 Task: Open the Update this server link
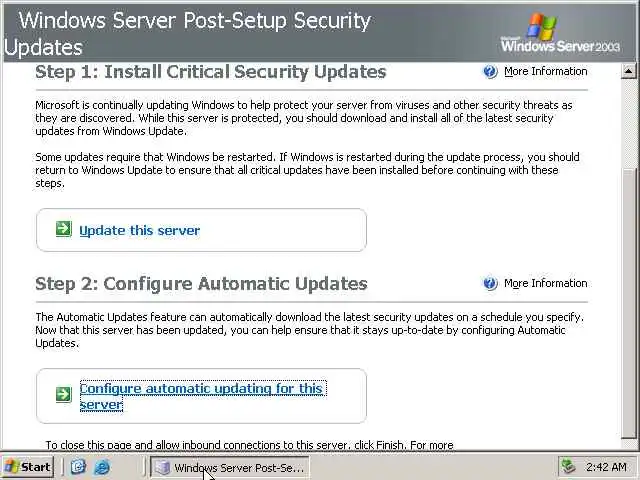pyautogui.click(x=139, y=231)
